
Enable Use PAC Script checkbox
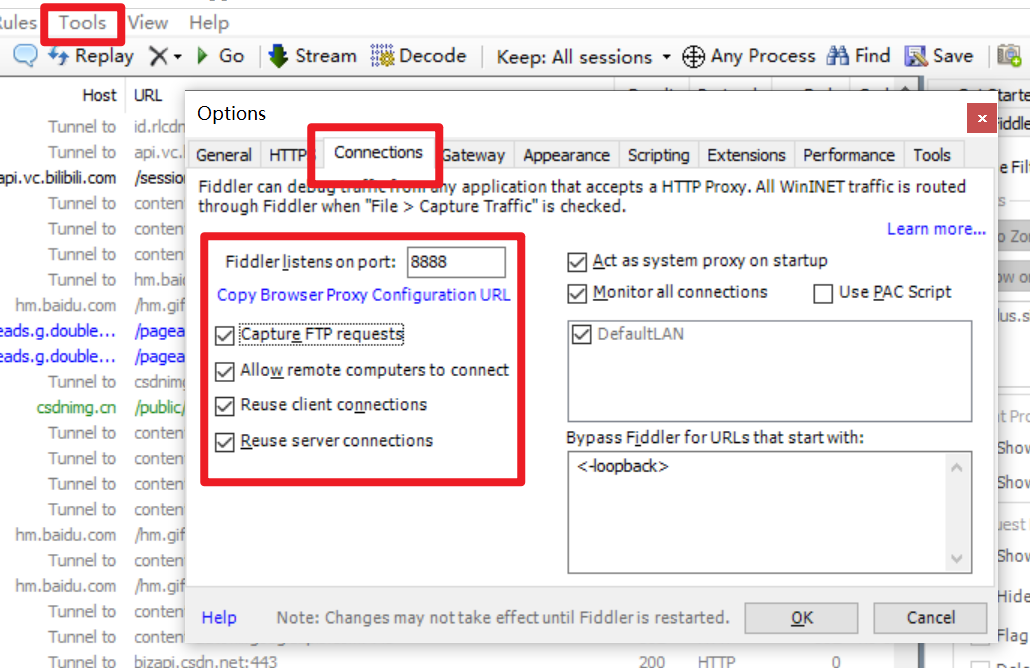coord(822,293)
